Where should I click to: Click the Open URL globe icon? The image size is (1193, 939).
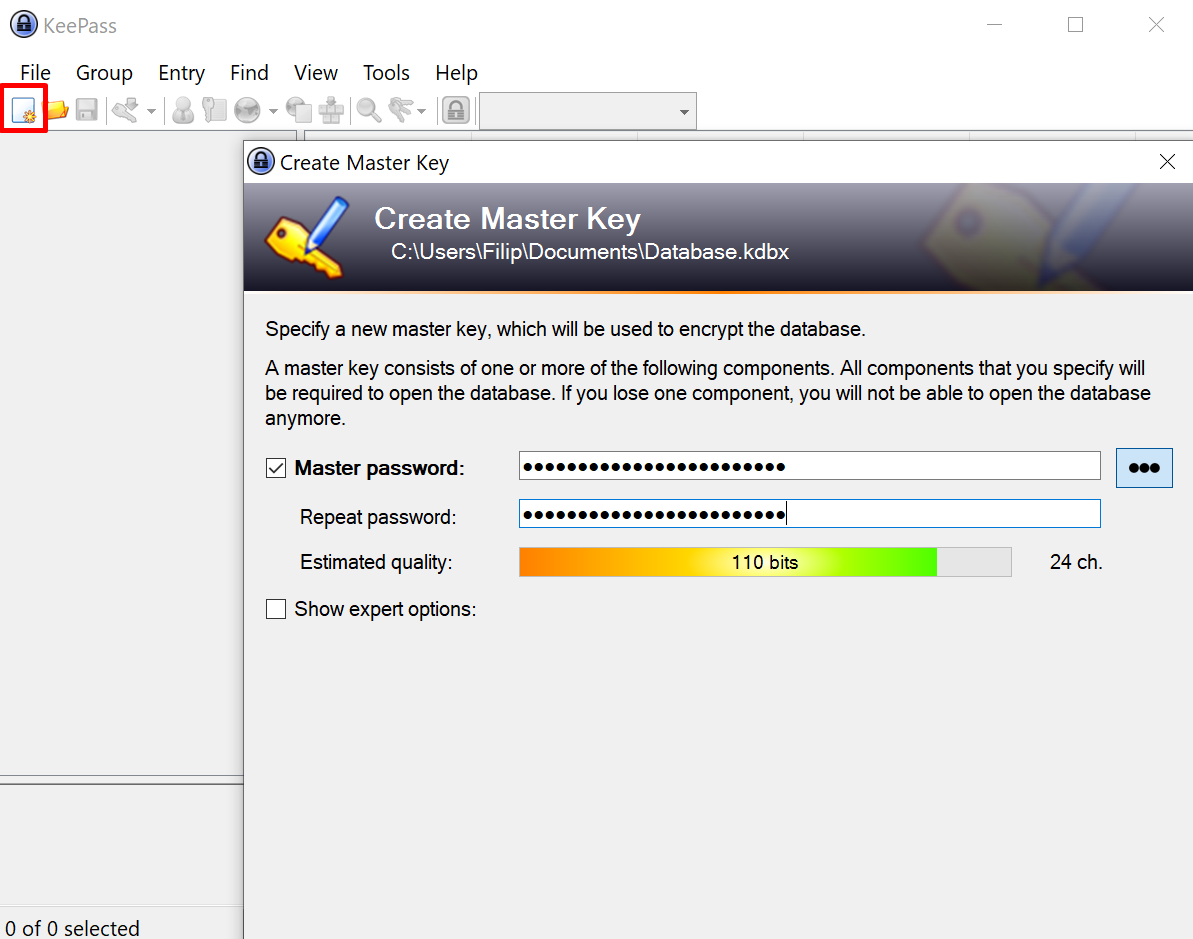click(247, 110)
